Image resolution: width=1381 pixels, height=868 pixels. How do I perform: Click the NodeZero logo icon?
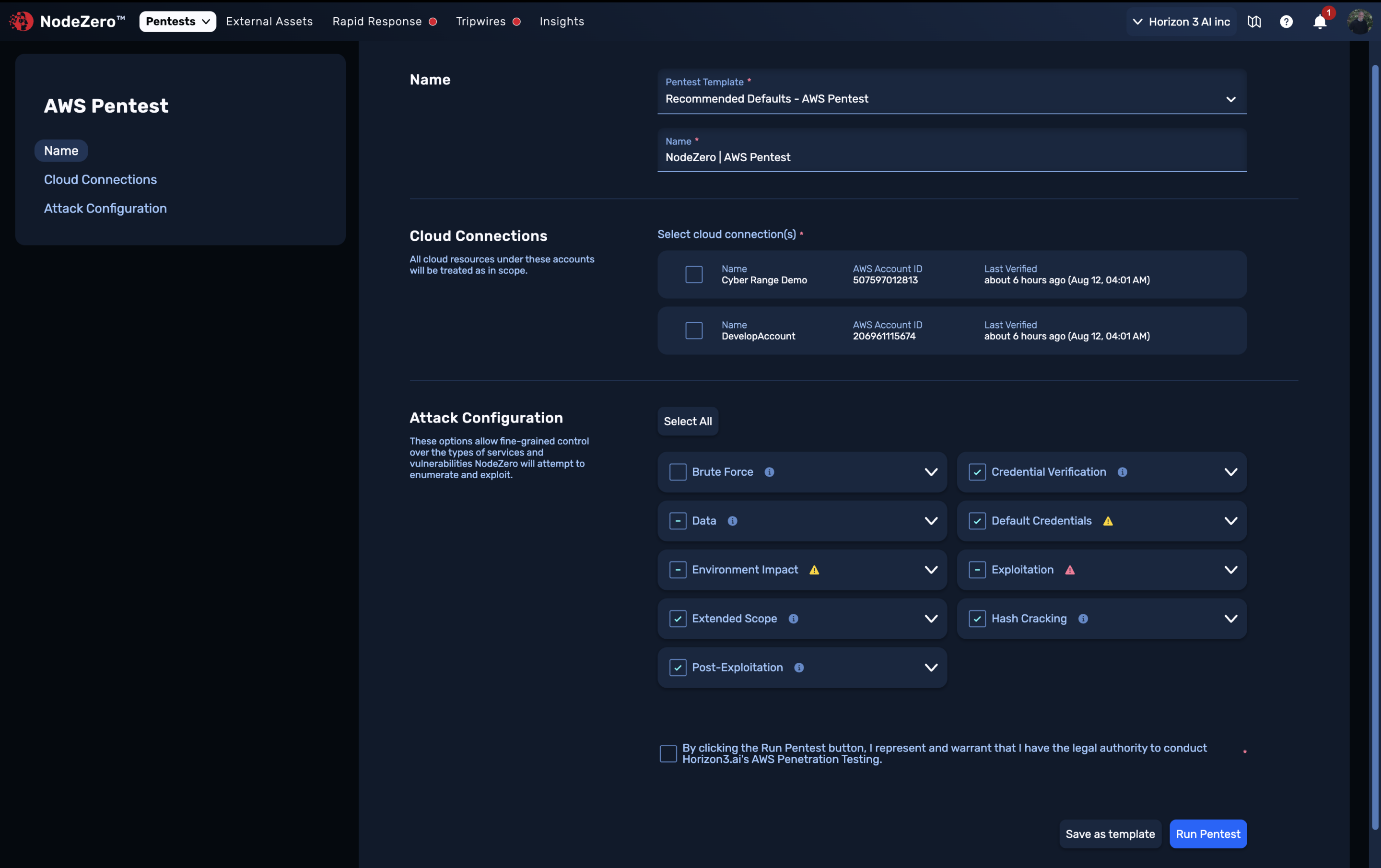[x=21, y=21]
